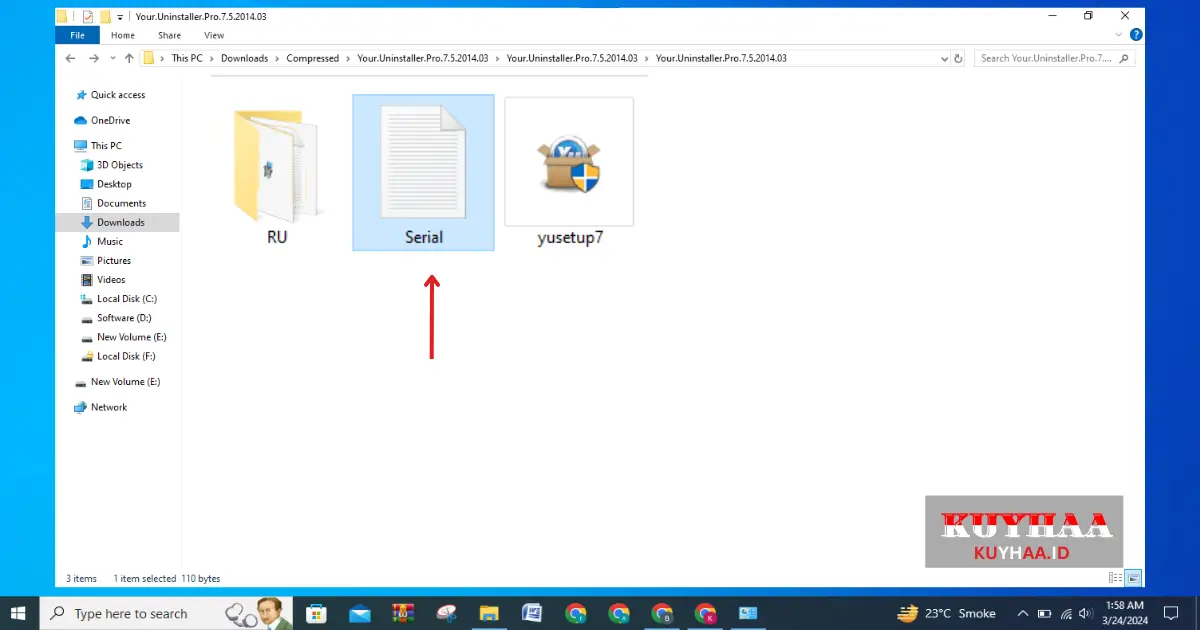Refresh the current folder view

pyautogui.click(x=959, y=58)
